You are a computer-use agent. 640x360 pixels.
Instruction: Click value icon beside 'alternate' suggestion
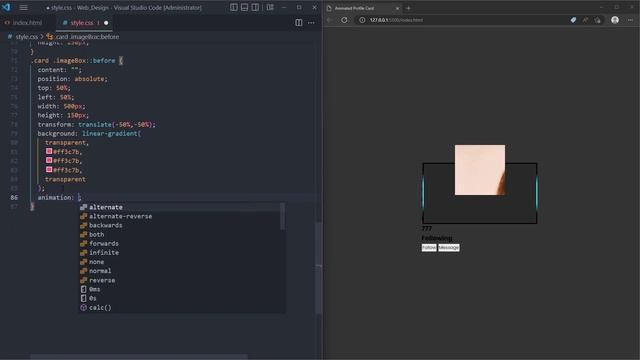(x=84, y=207)
